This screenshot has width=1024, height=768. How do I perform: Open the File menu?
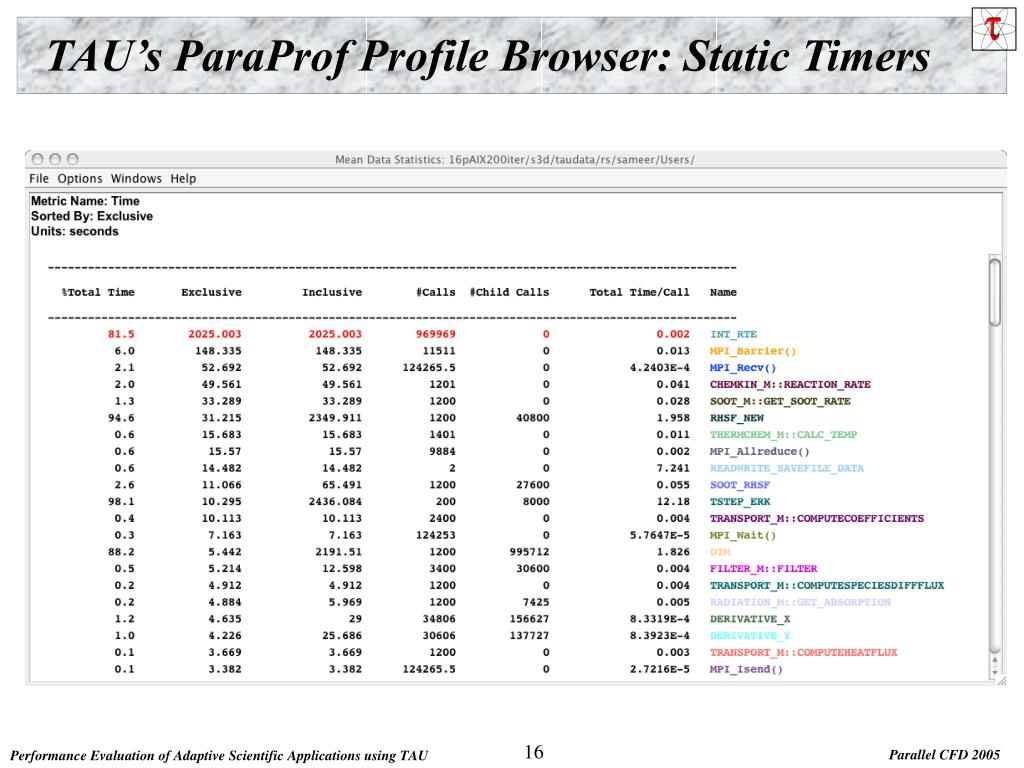[x=39, y=178]
